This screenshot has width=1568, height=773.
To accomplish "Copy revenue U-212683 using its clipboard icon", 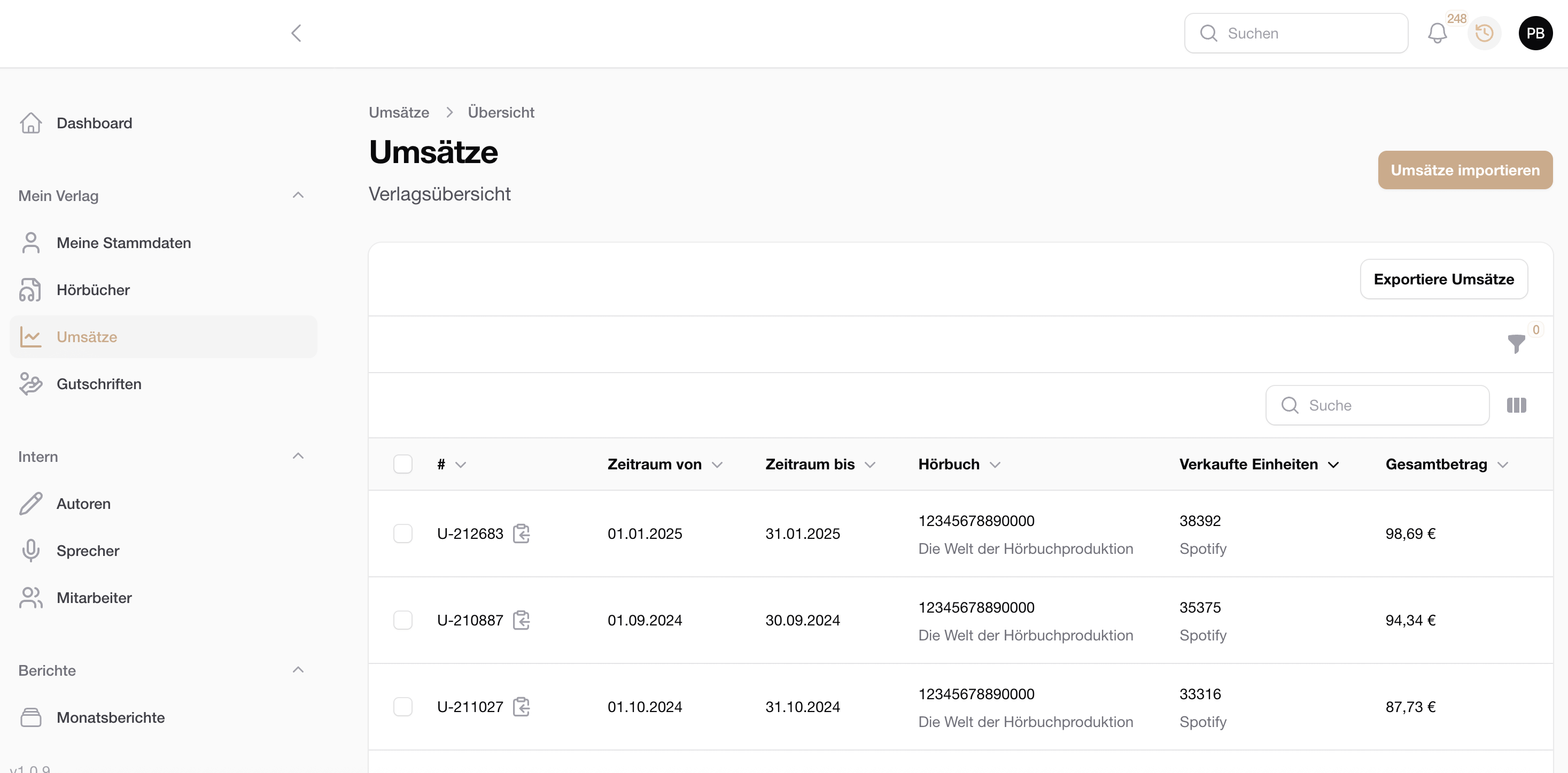I will coord(523,533).
